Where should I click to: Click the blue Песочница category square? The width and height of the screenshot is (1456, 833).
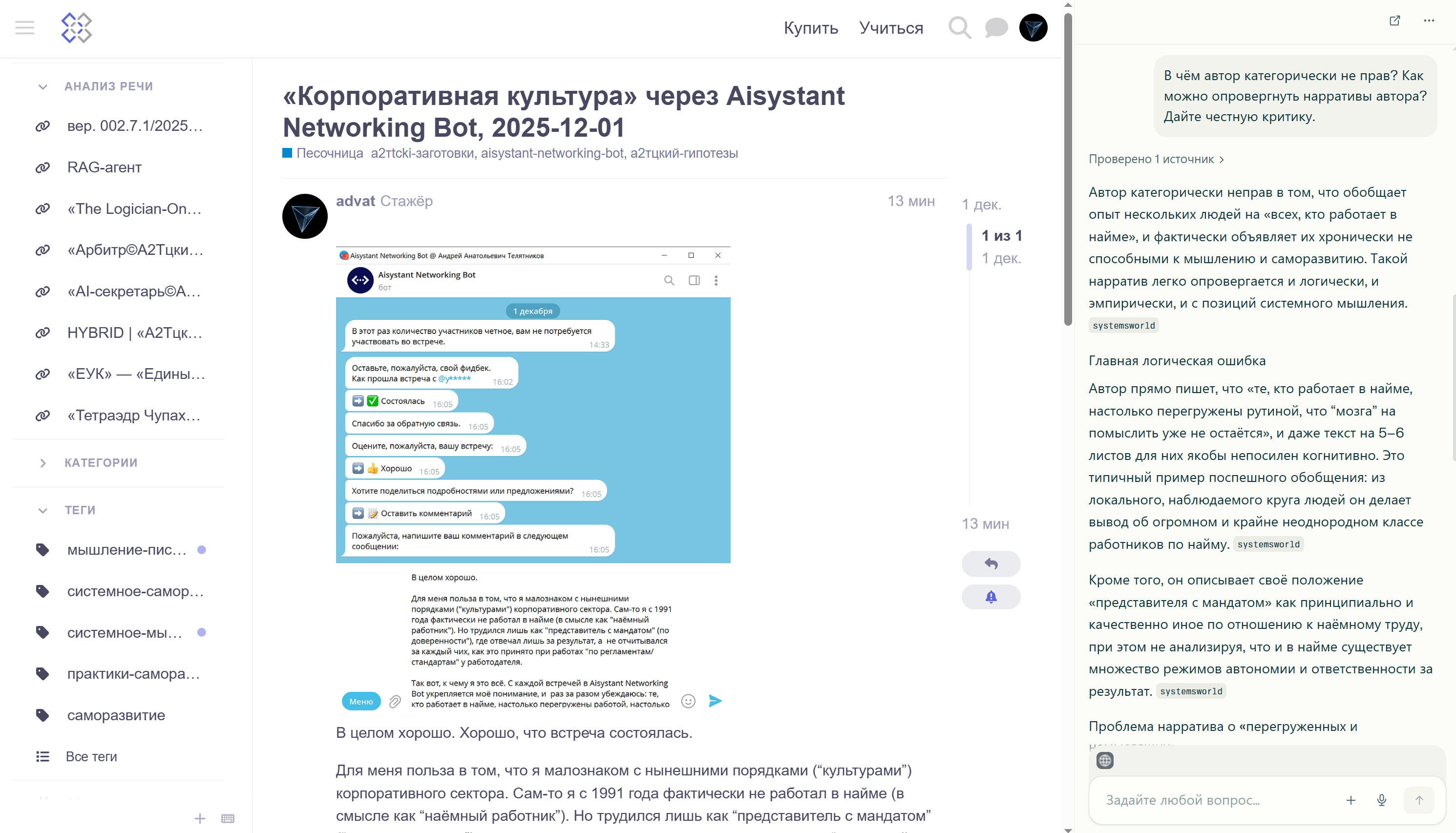(x=287, y=153)
